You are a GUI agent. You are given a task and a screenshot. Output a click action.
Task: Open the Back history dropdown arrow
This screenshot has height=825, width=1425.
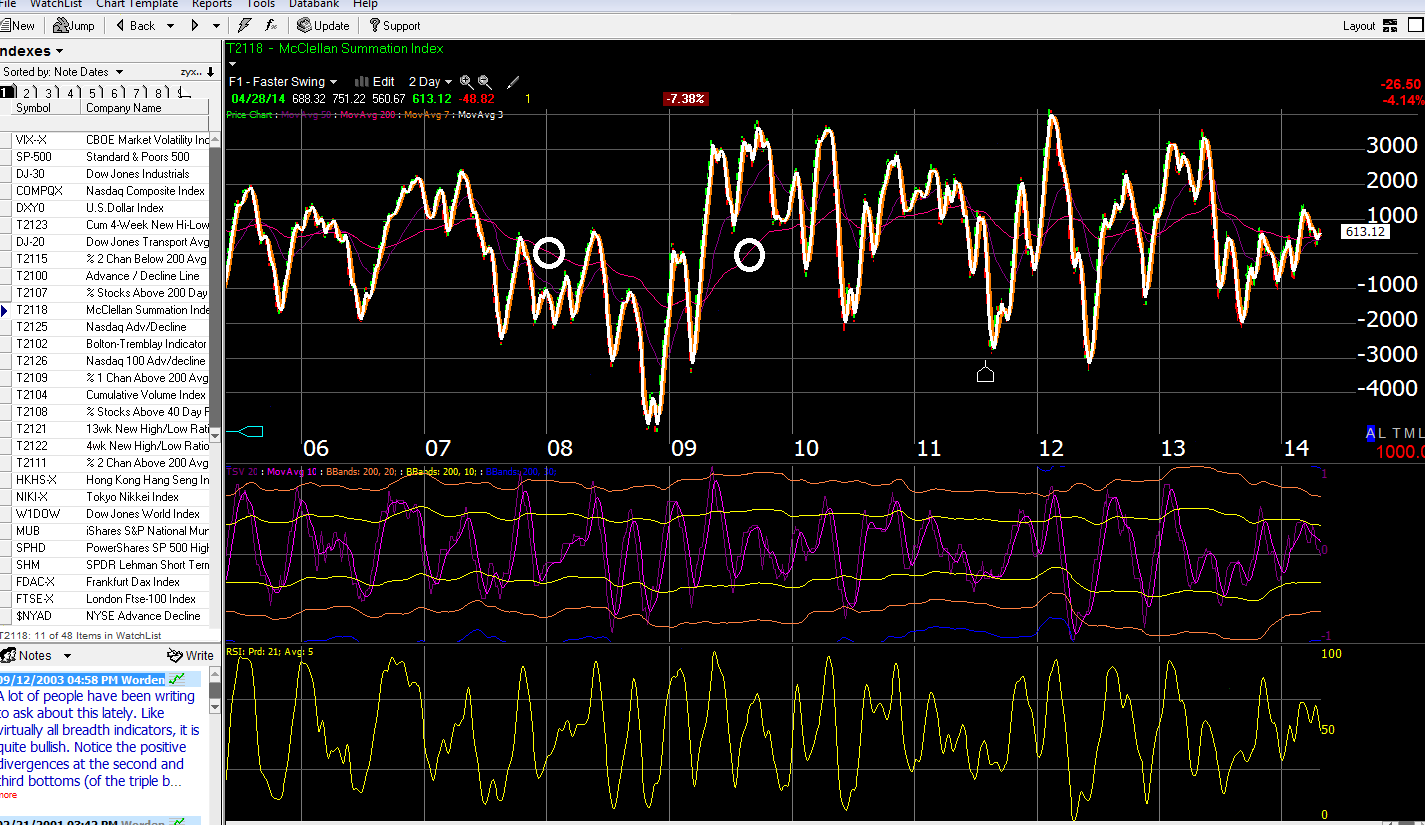pos(170,26)
